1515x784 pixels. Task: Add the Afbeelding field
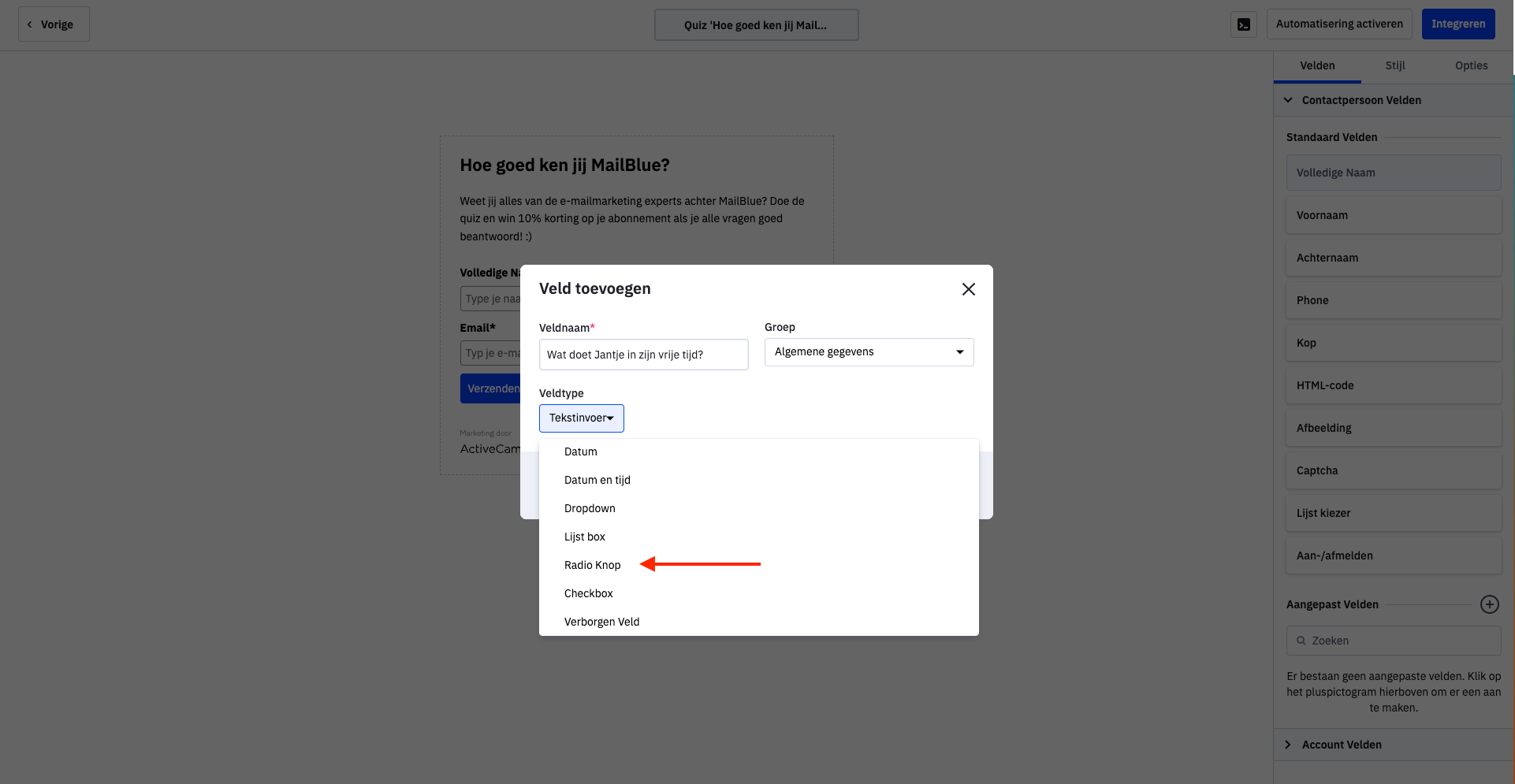click(1394, 428)
